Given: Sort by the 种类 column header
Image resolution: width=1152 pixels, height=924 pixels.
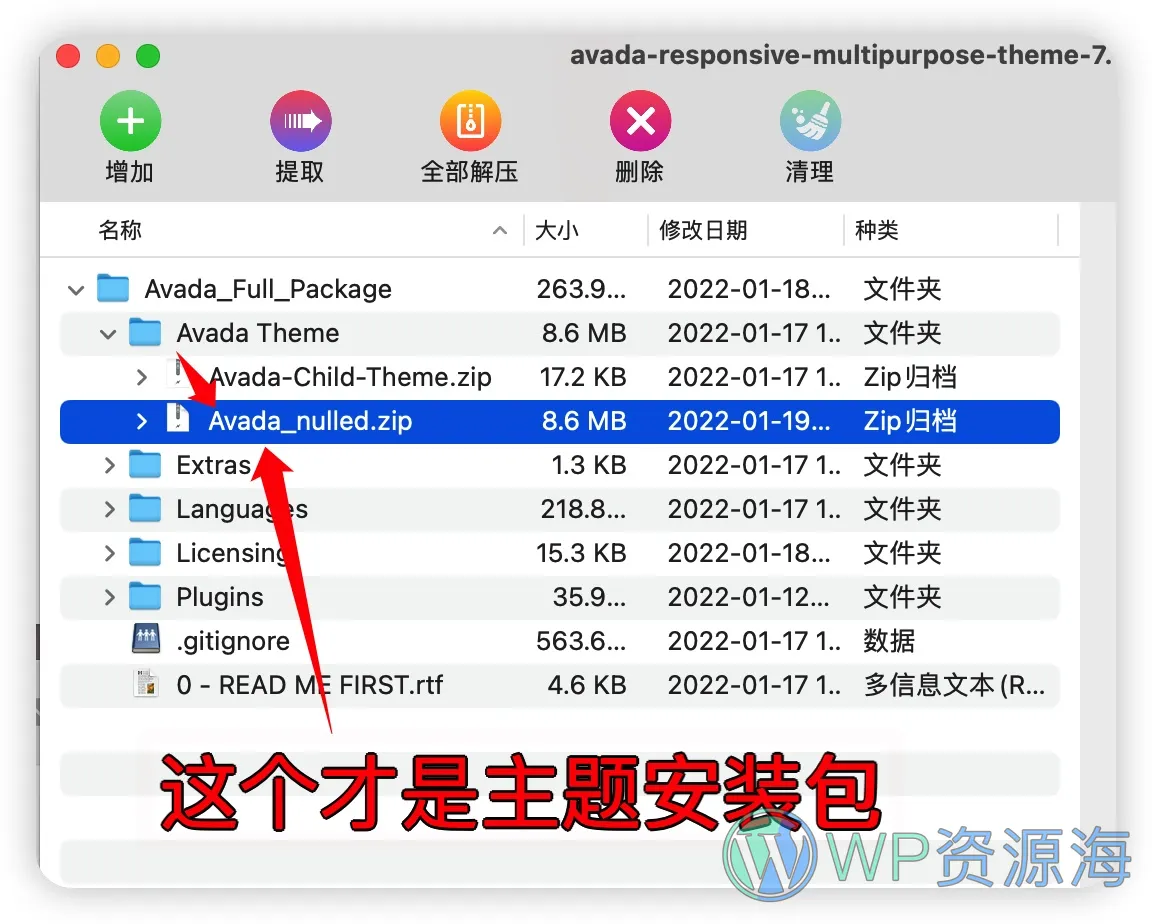Looking at the screenshot, I should [876, 230].
